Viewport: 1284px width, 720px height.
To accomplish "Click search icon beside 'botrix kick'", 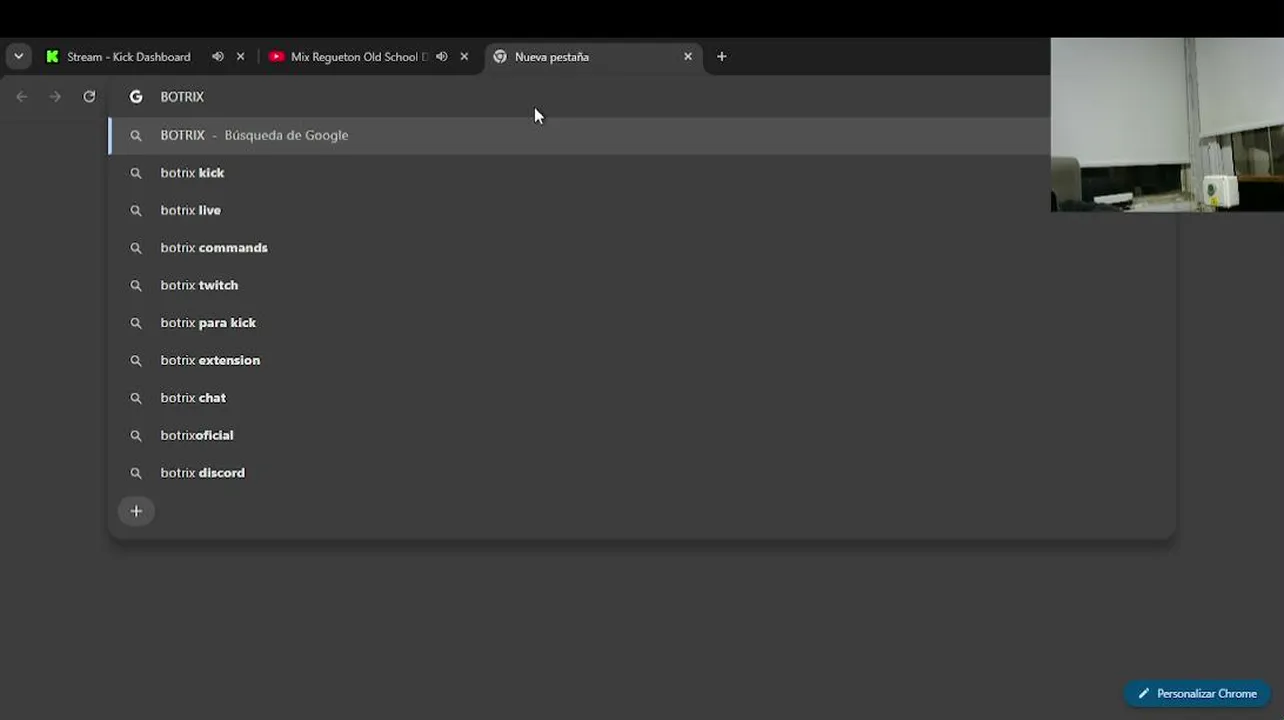I will 136,173.
